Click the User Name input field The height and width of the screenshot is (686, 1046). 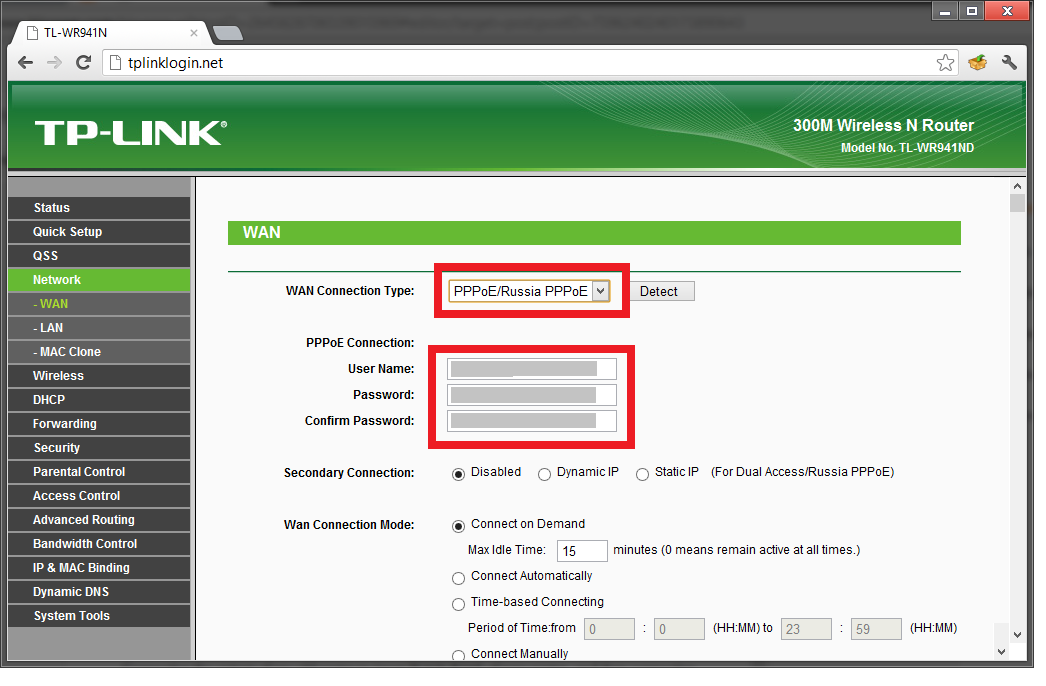point(532,368)
